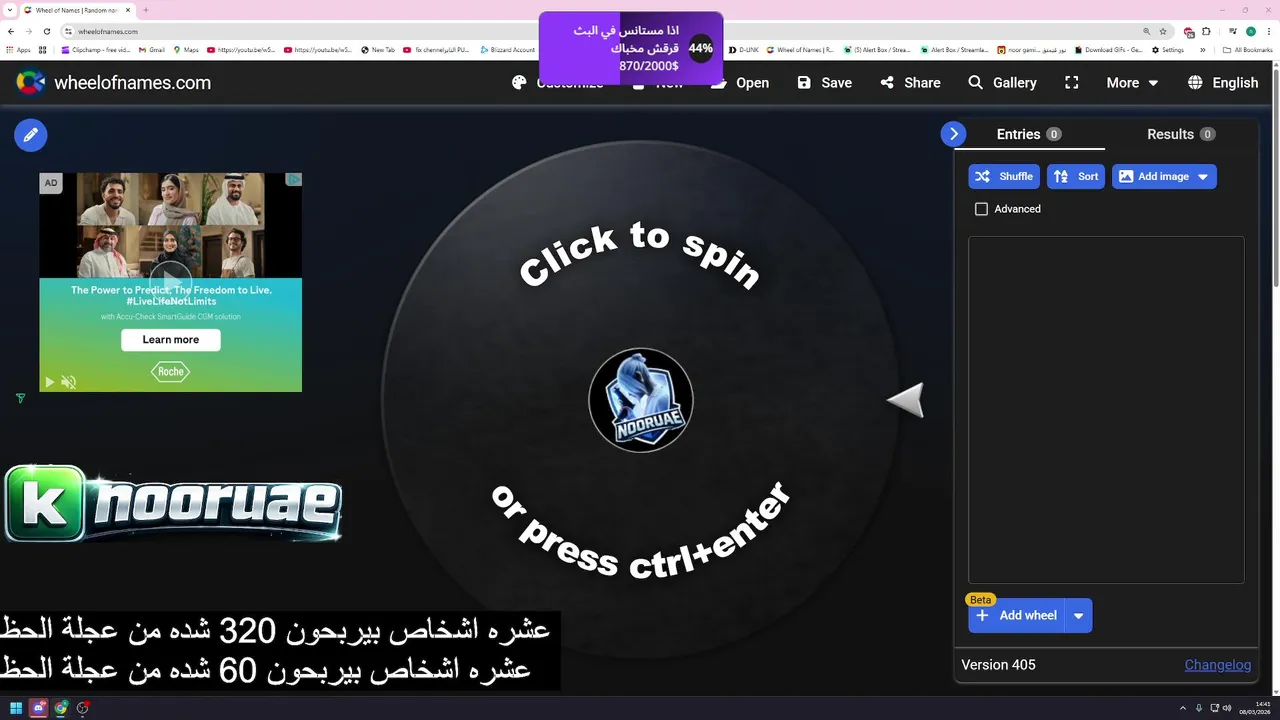This screenshot has height=720, width=1280.
Task: Open Discord from the taskbar
Action: pos(38,708)
